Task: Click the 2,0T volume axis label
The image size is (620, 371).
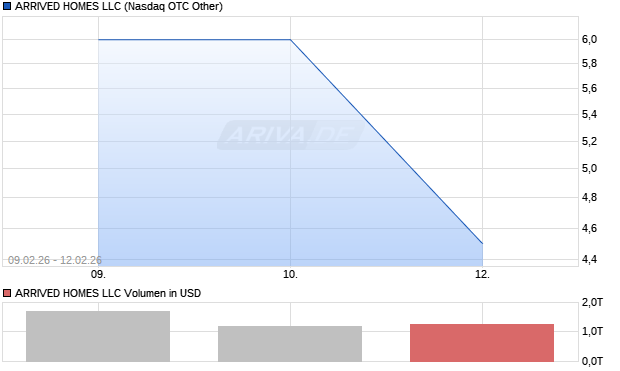Action: [x=592, y=303]
